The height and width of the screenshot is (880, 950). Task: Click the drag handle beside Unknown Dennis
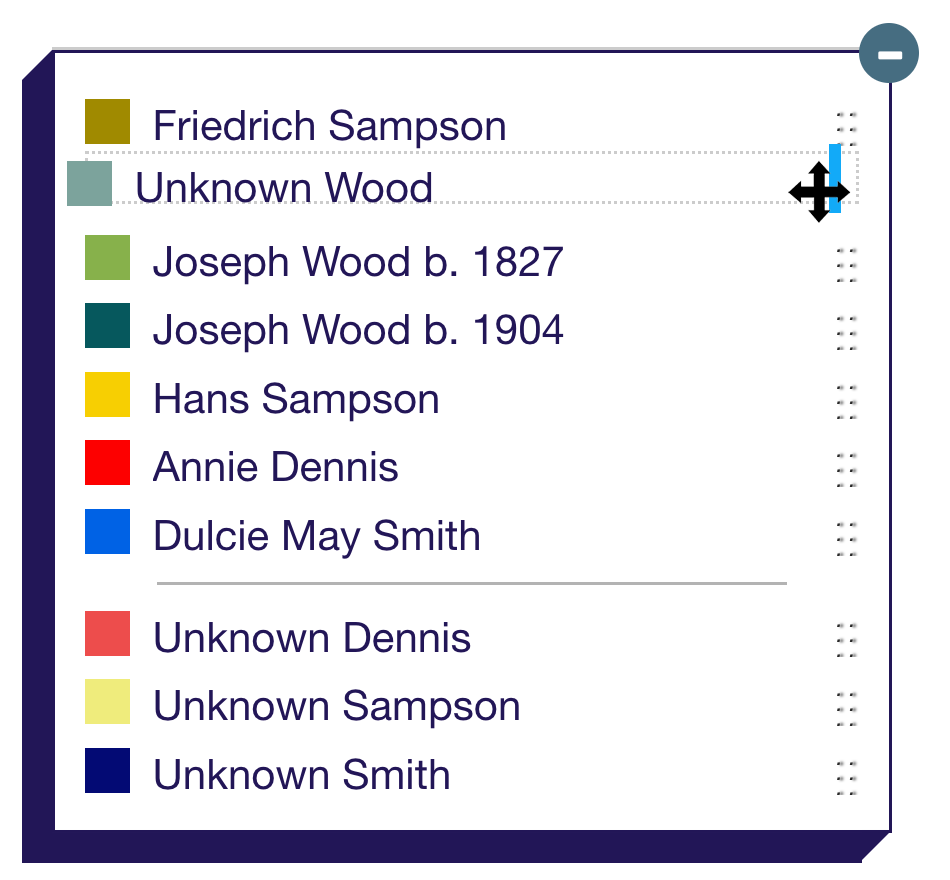click(846, 639)
